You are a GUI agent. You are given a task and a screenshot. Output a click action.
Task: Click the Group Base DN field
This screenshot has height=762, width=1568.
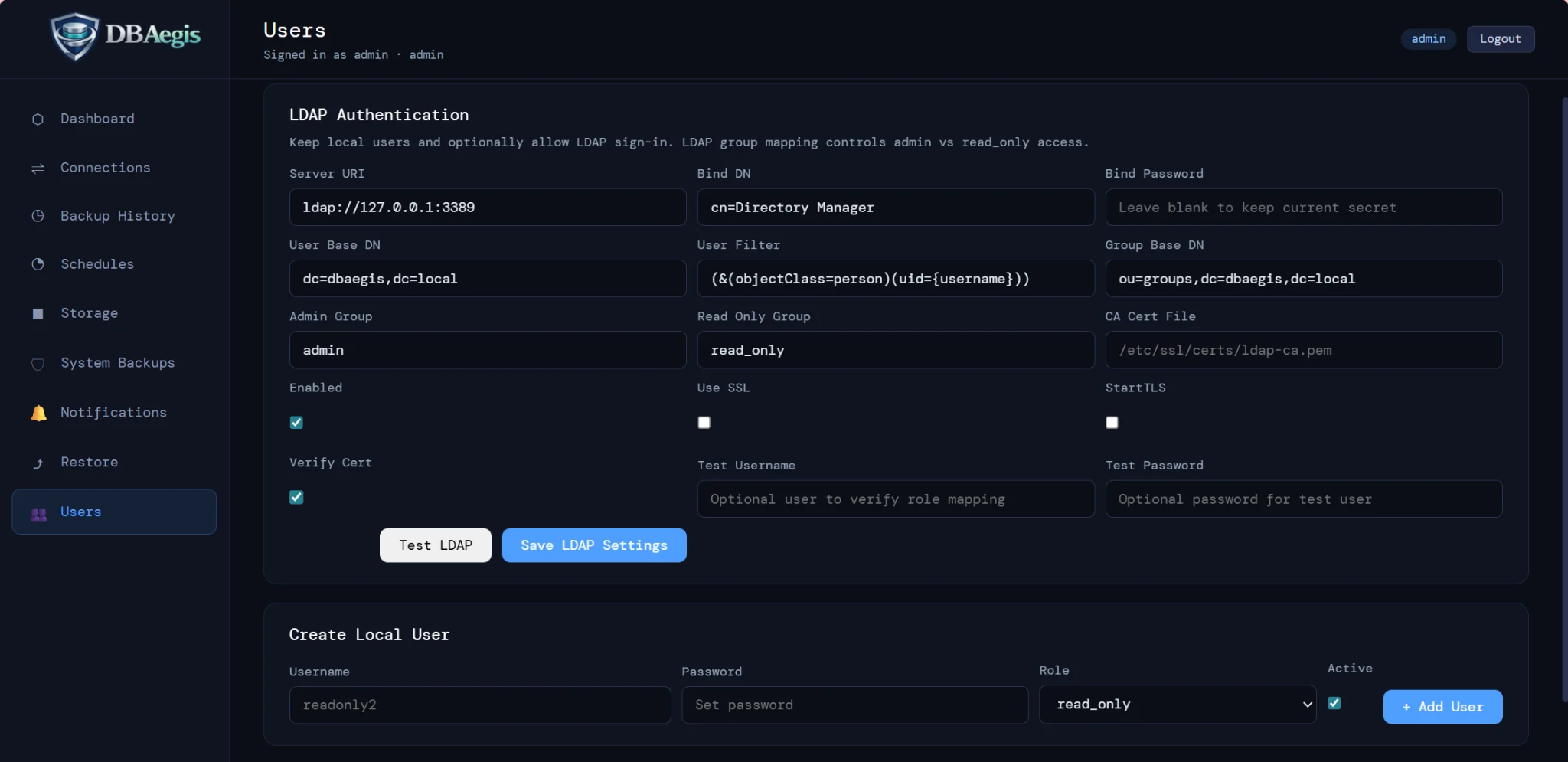pyautogui.click(x=1304, y=279)
